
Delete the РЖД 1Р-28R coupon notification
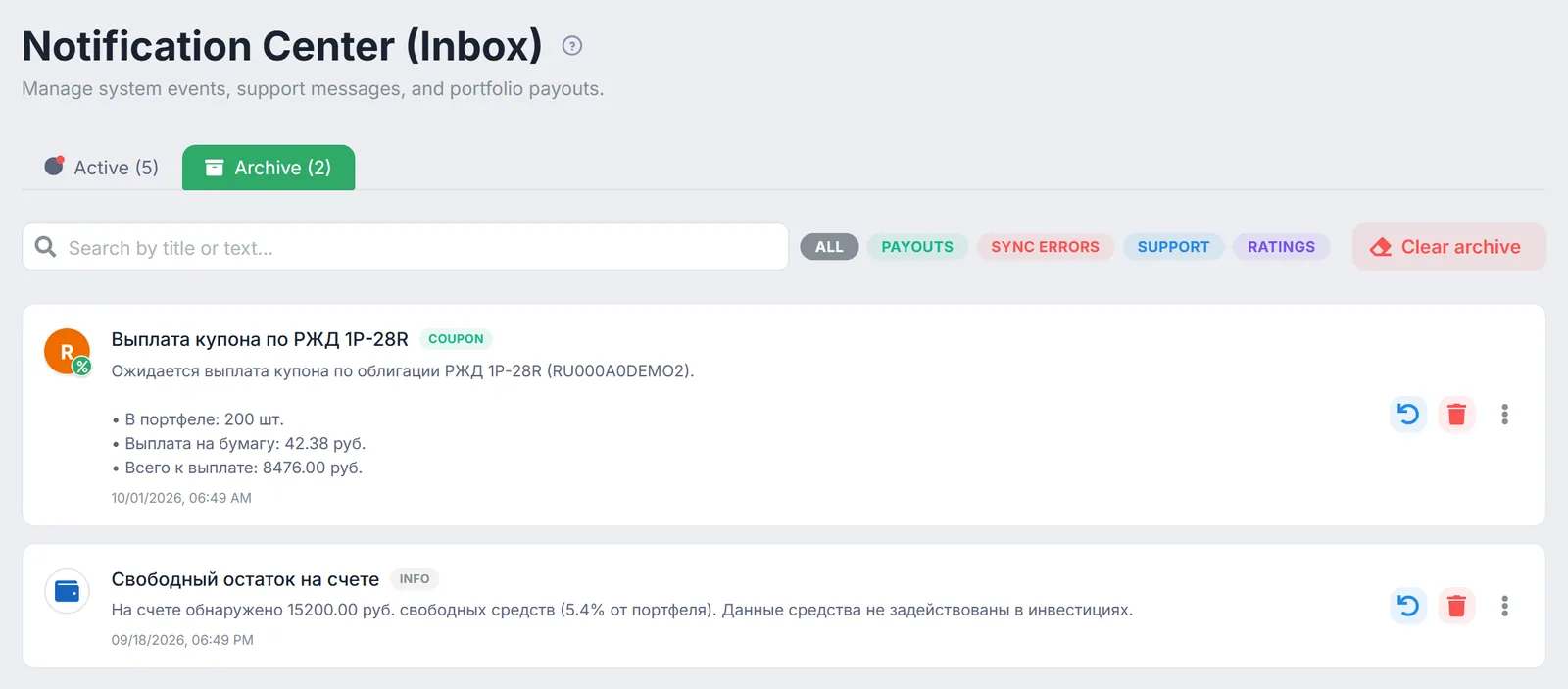pyautogui.click(x=1456, y=415)
